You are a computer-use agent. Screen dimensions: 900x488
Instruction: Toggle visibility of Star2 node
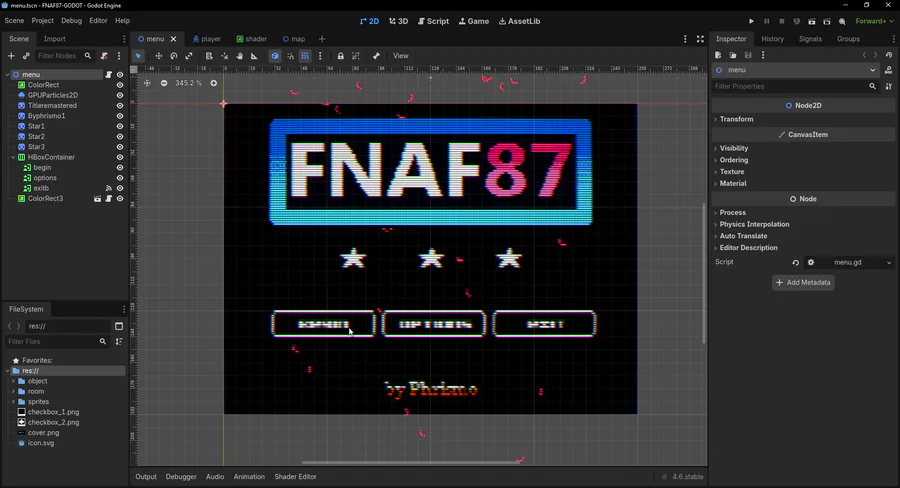[120, 137]
